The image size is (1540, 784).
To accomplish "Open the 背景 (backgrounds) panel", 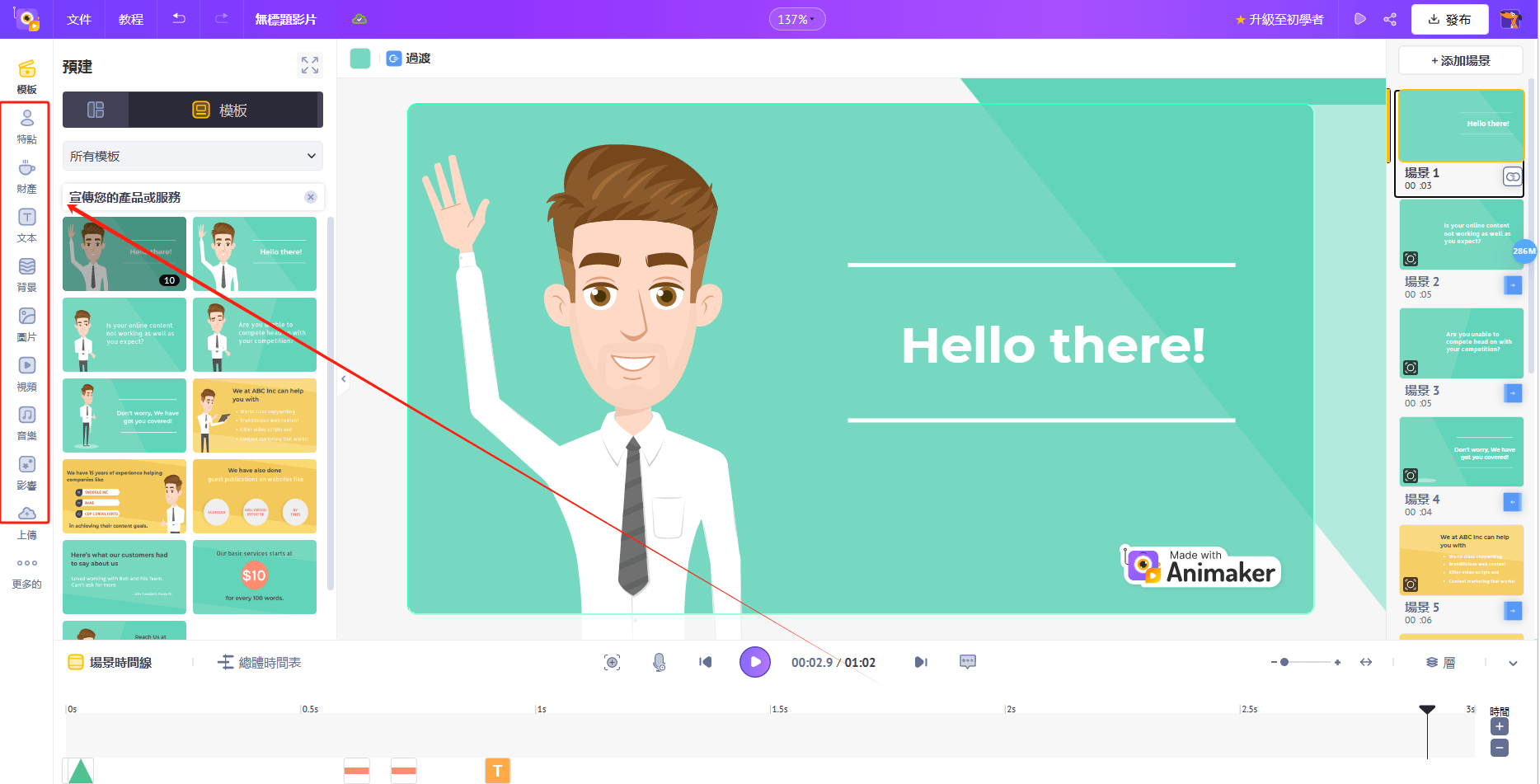I will click(27, 274).
